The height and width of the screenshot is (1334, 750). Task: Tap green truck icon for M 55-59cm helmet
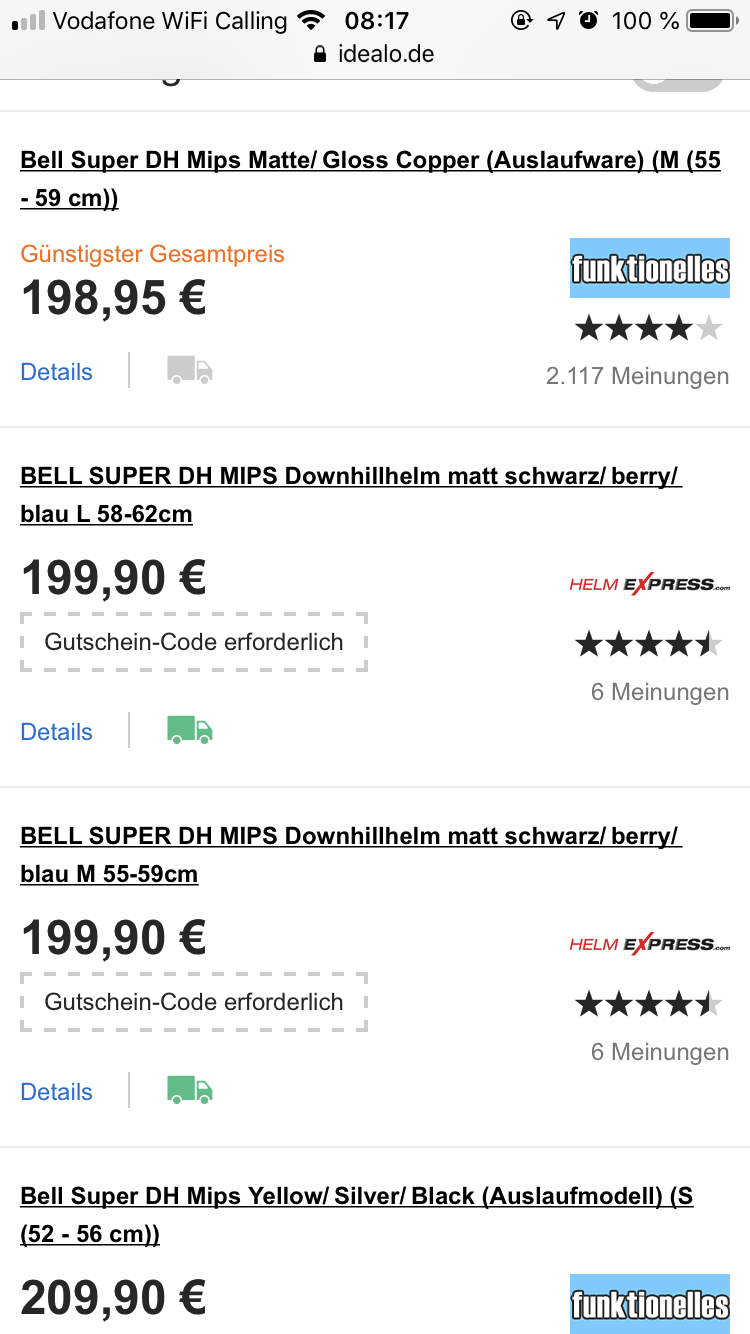click(x=190, y=1091)
